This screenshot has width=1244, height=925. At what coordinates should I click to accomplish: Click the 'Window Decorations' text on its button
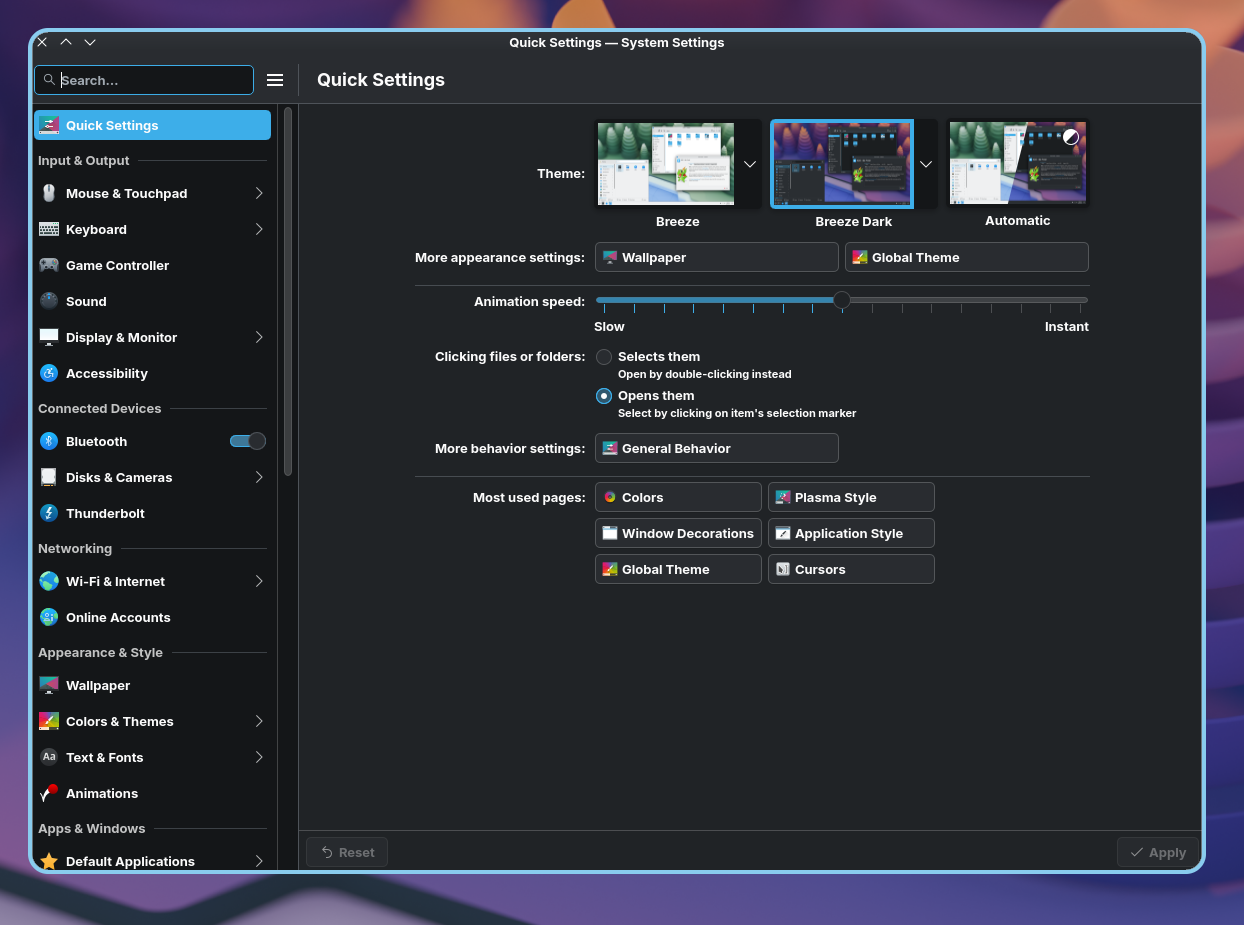pyautogui.click(x=688, y=533)
